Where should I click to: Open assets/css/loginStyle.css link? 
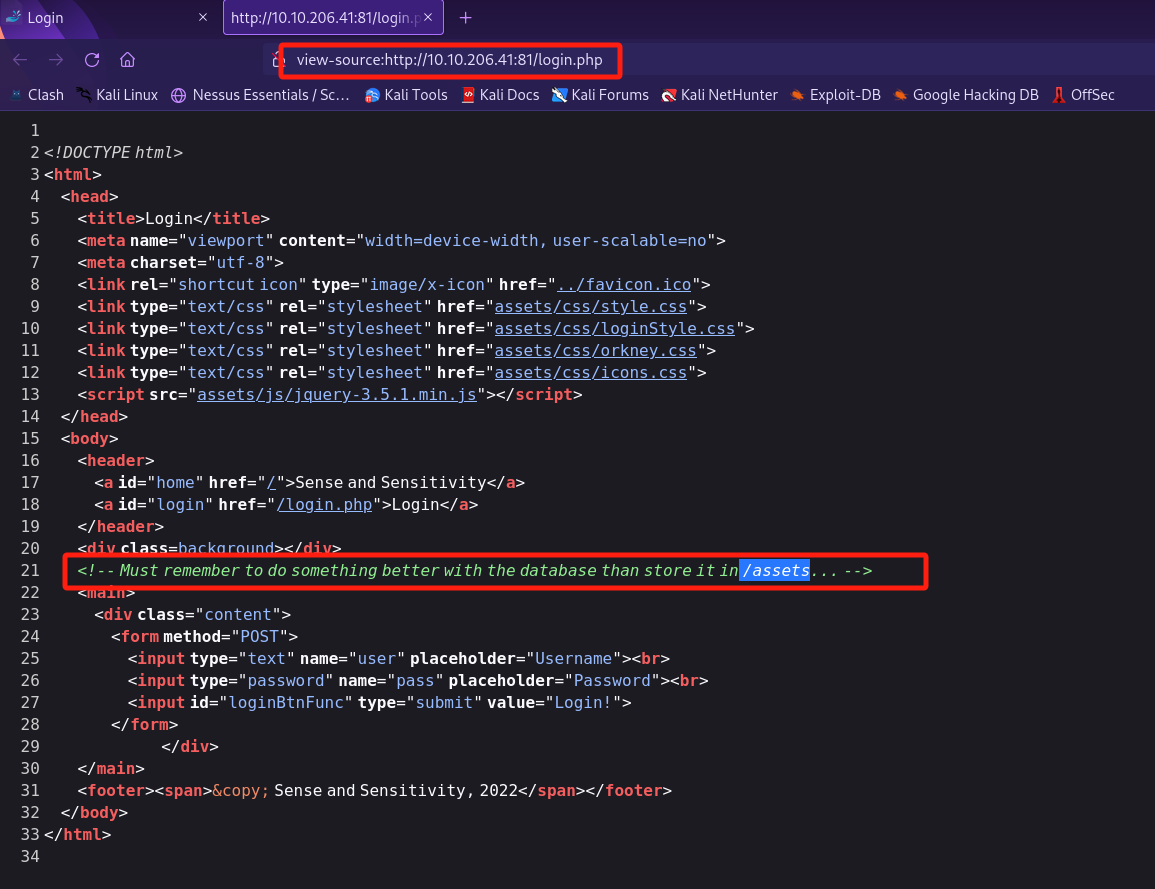[x=612, y=328]
